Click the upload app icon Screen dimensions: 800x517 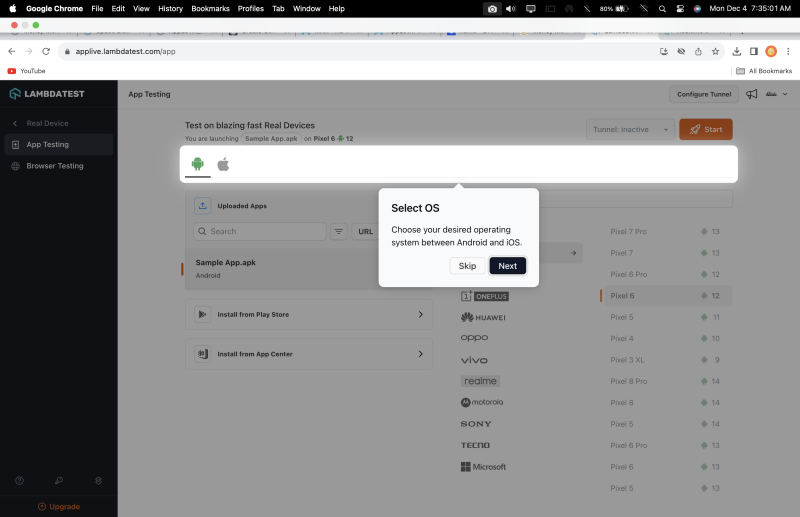point(203,206)
